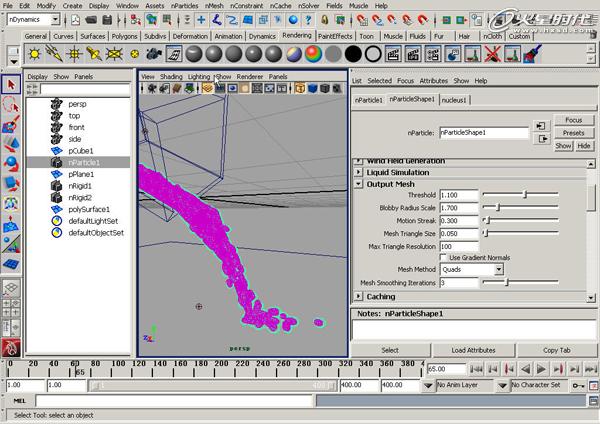This screenshot has height=424, width=600.
Task: Open the paint brush tool on shelf
Action: tap(532, 54)
